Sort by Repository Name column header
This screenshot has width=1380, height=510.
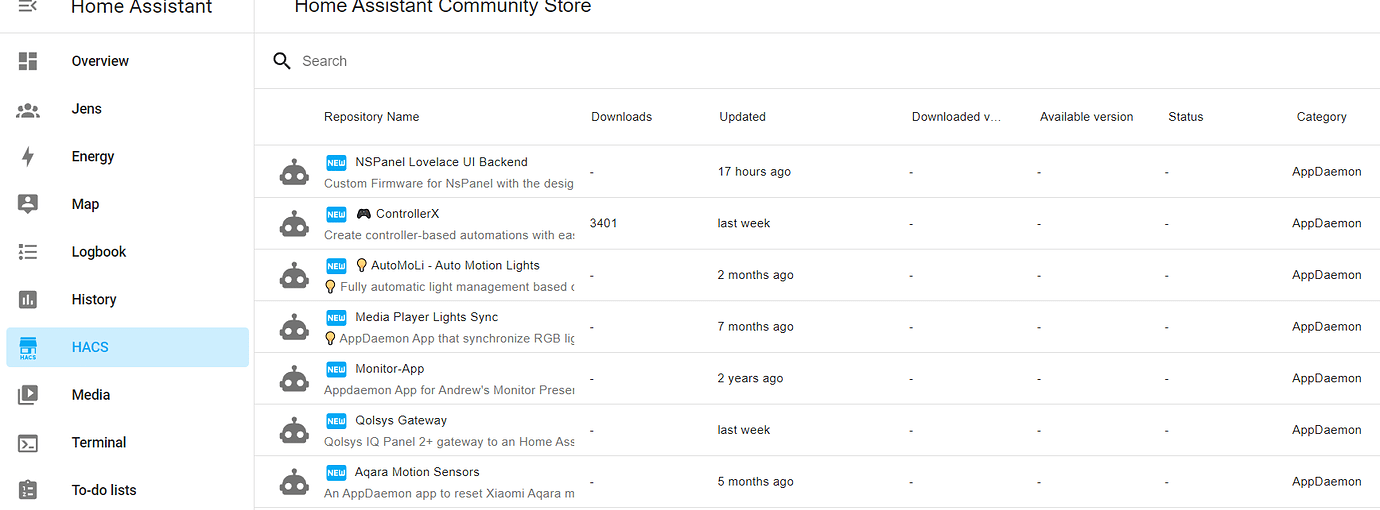tap(371, 117)
